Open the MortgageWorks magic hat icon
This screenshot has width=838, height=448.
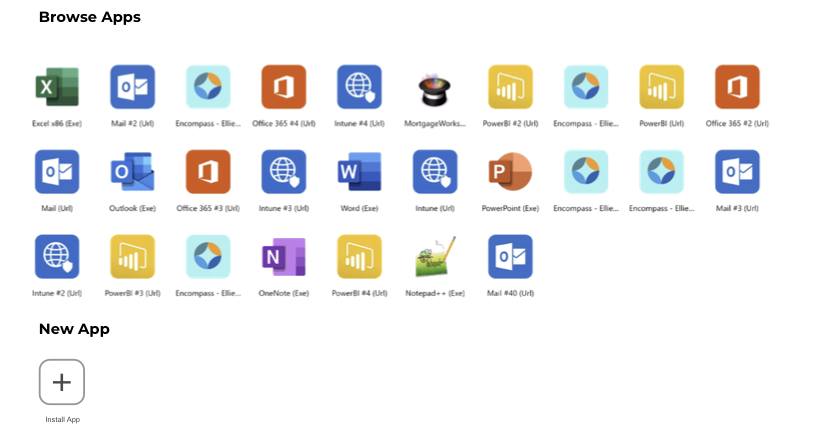434,90
